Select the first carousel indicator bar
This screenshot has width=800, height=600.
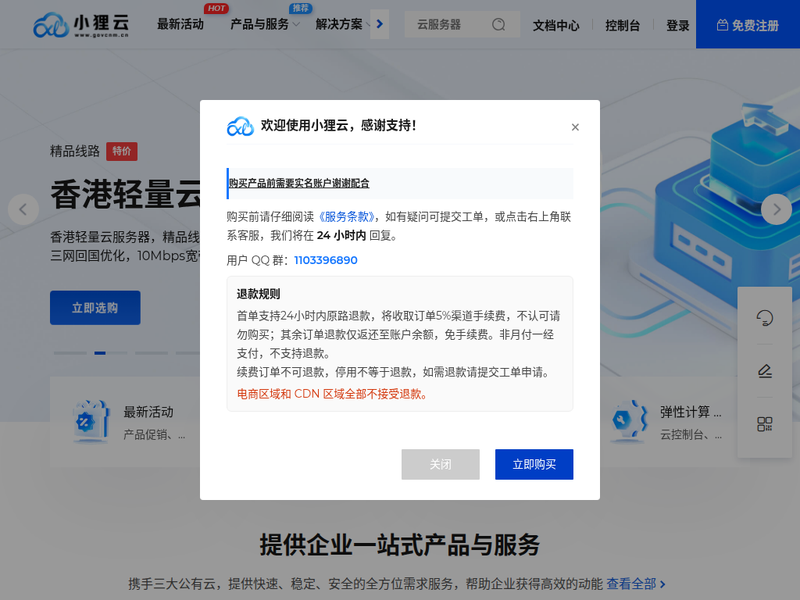click(x=70, y=353)
